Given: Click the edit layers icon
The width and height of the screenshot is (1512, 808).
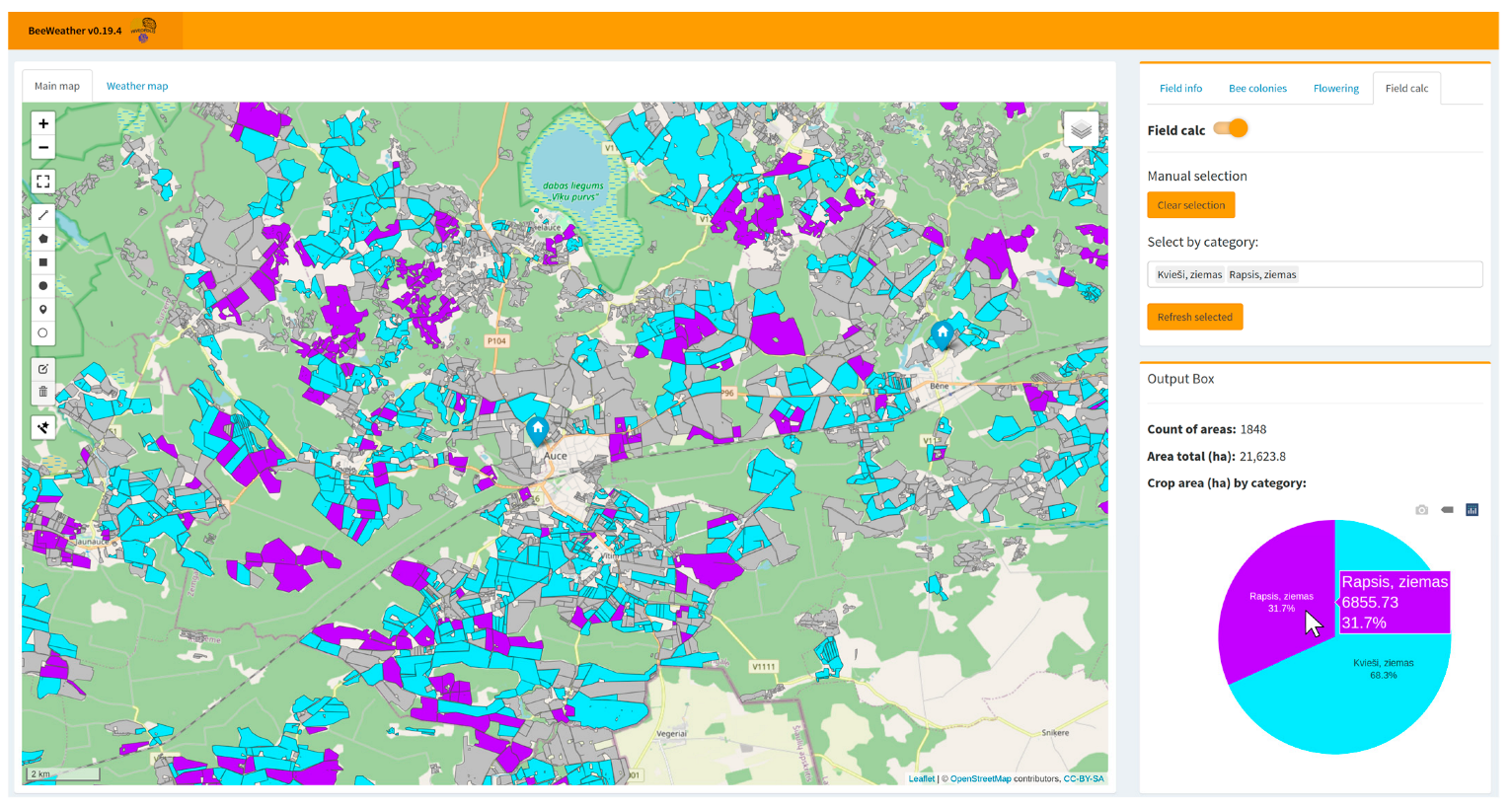Looking at the screenshot, I should 43,369.
